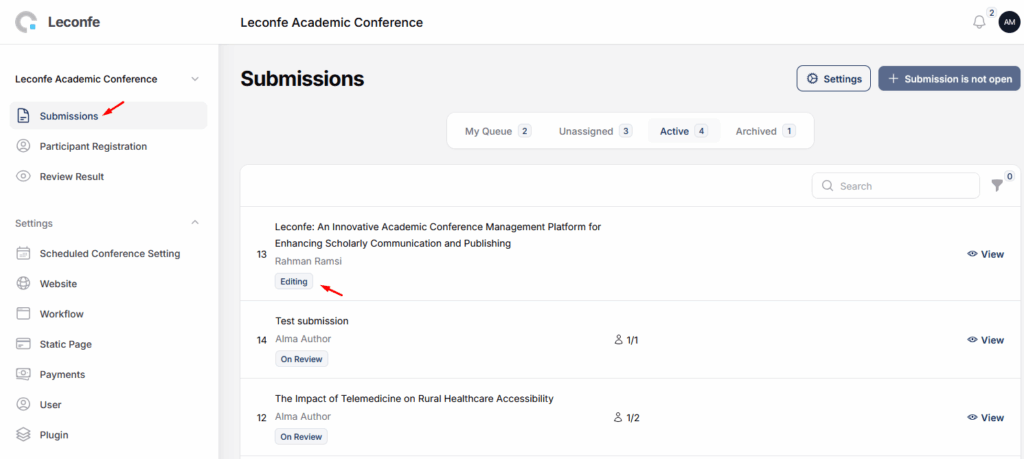Screen dimensions: 1024x459
Task: Open Participant Registration in sidebar
Action: click(93, 146)
